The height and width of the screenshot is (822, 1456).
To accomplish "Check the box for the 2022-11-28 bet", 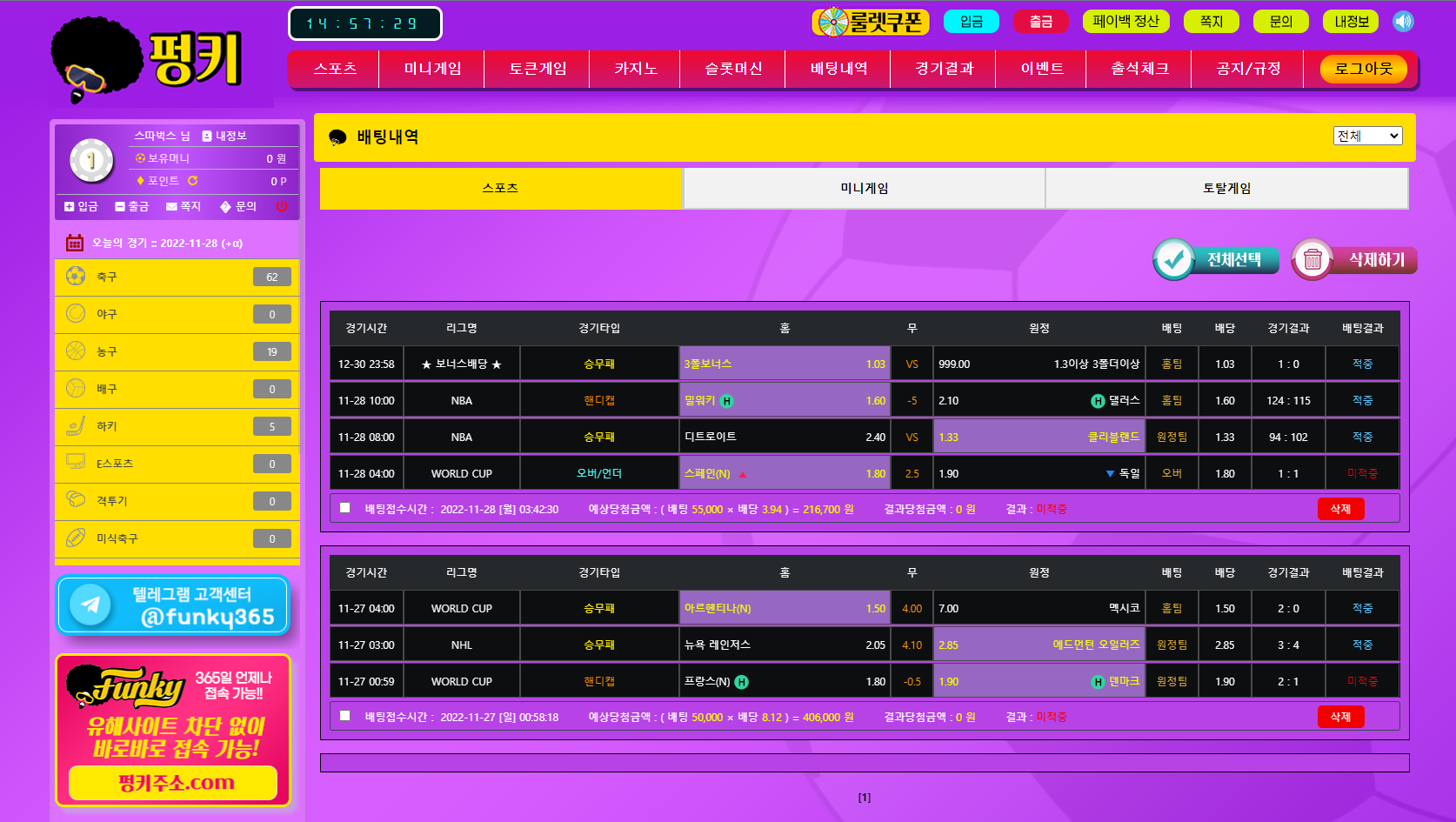I will pos(345,508).
